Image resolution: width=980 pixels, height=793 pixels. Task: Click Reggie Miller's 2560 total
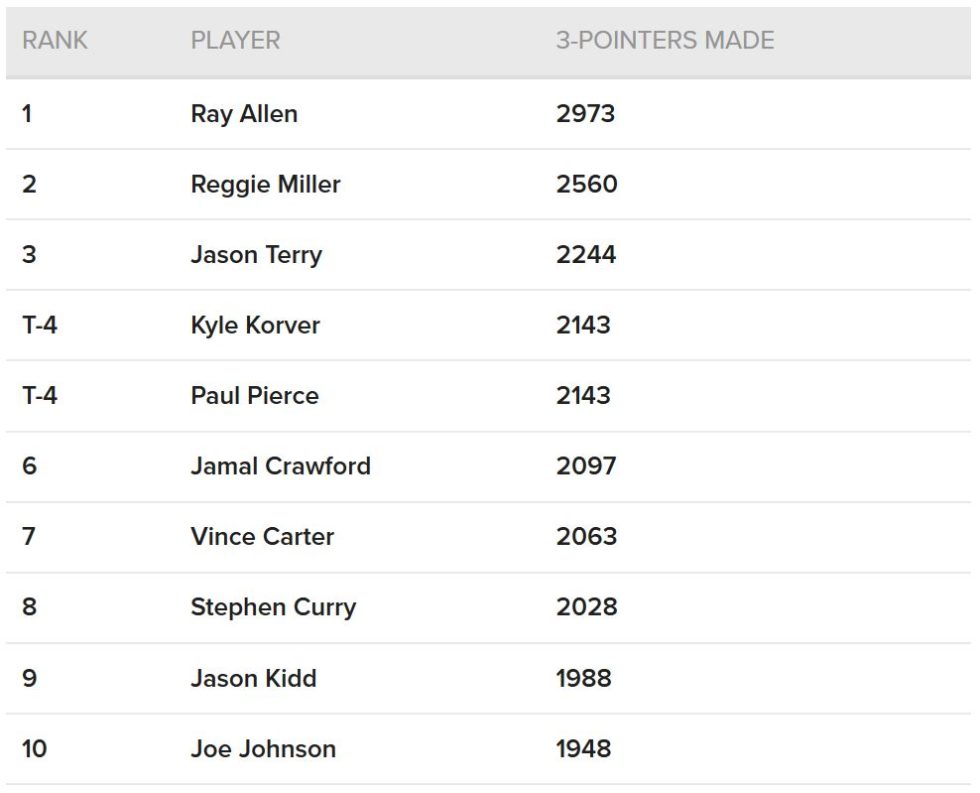coord(586,184)
